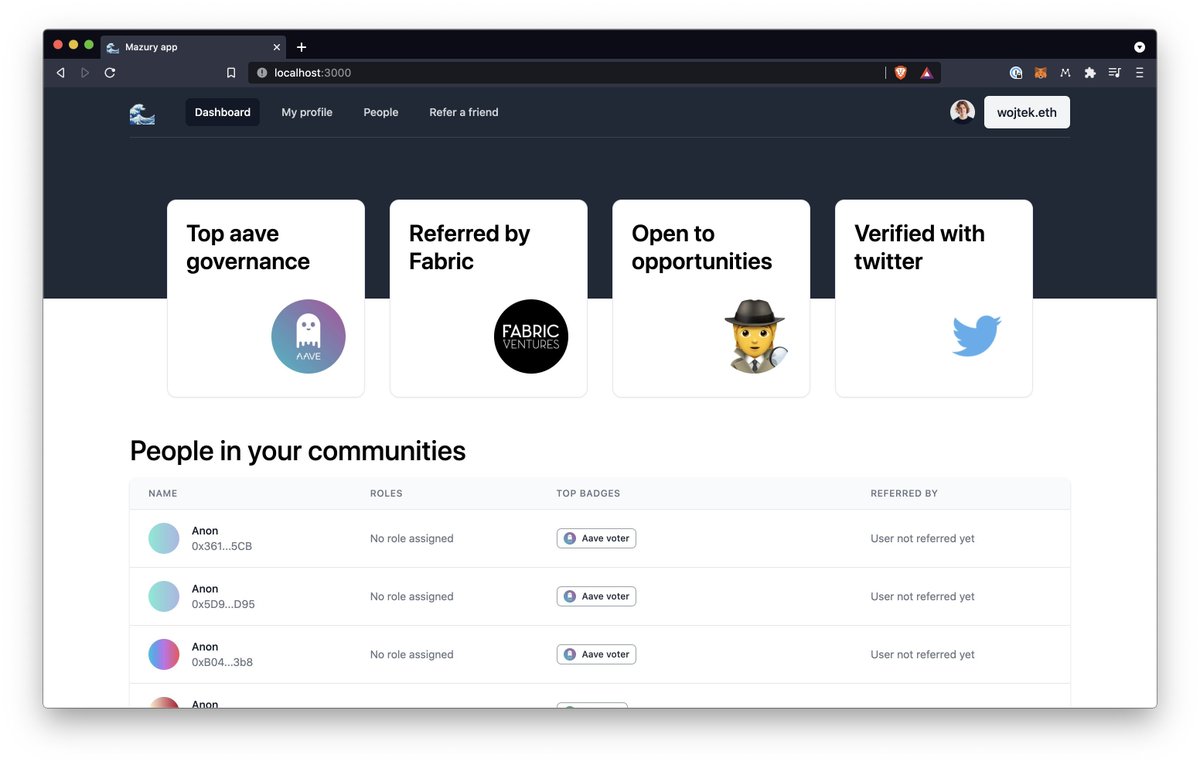Click address 0x5D9...D95
The width and height of the screenshot is (1200, 765).
coord(223,604)
